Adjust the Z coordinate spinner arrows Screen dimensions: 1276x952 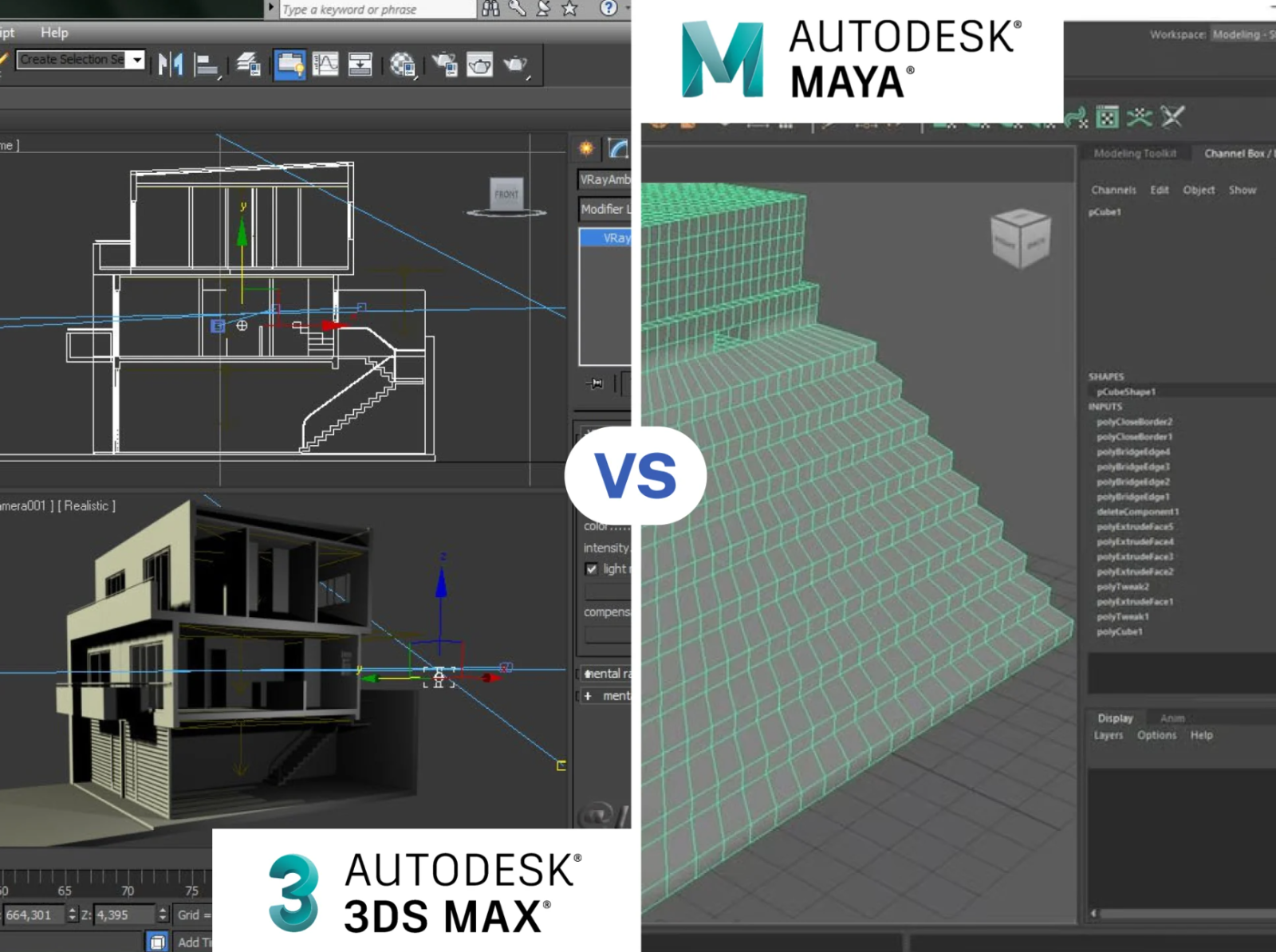pos(163,915)
